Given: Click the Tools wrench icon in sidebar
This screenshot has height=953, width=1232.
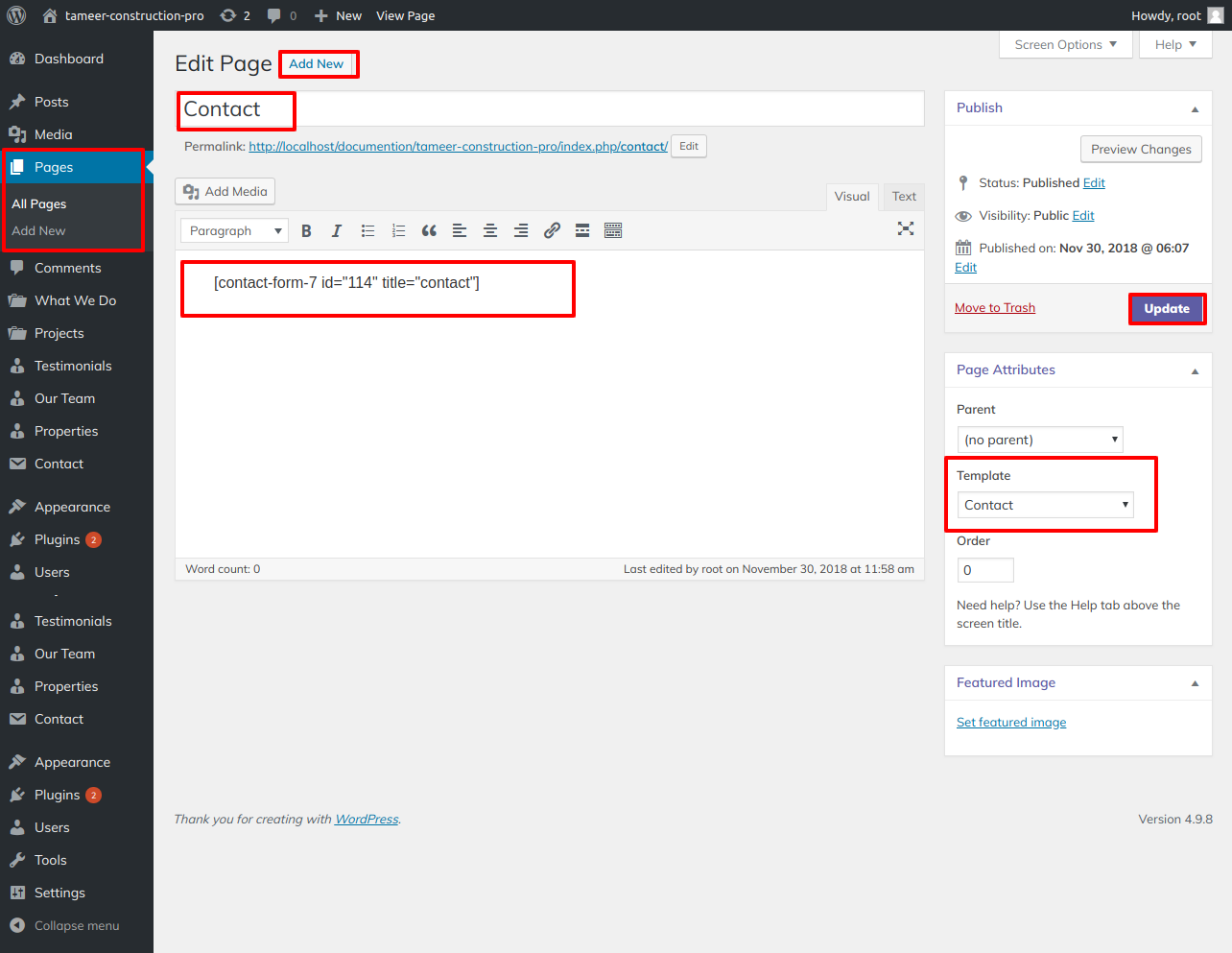Looking at the screenshot, I should coord(17,860).
